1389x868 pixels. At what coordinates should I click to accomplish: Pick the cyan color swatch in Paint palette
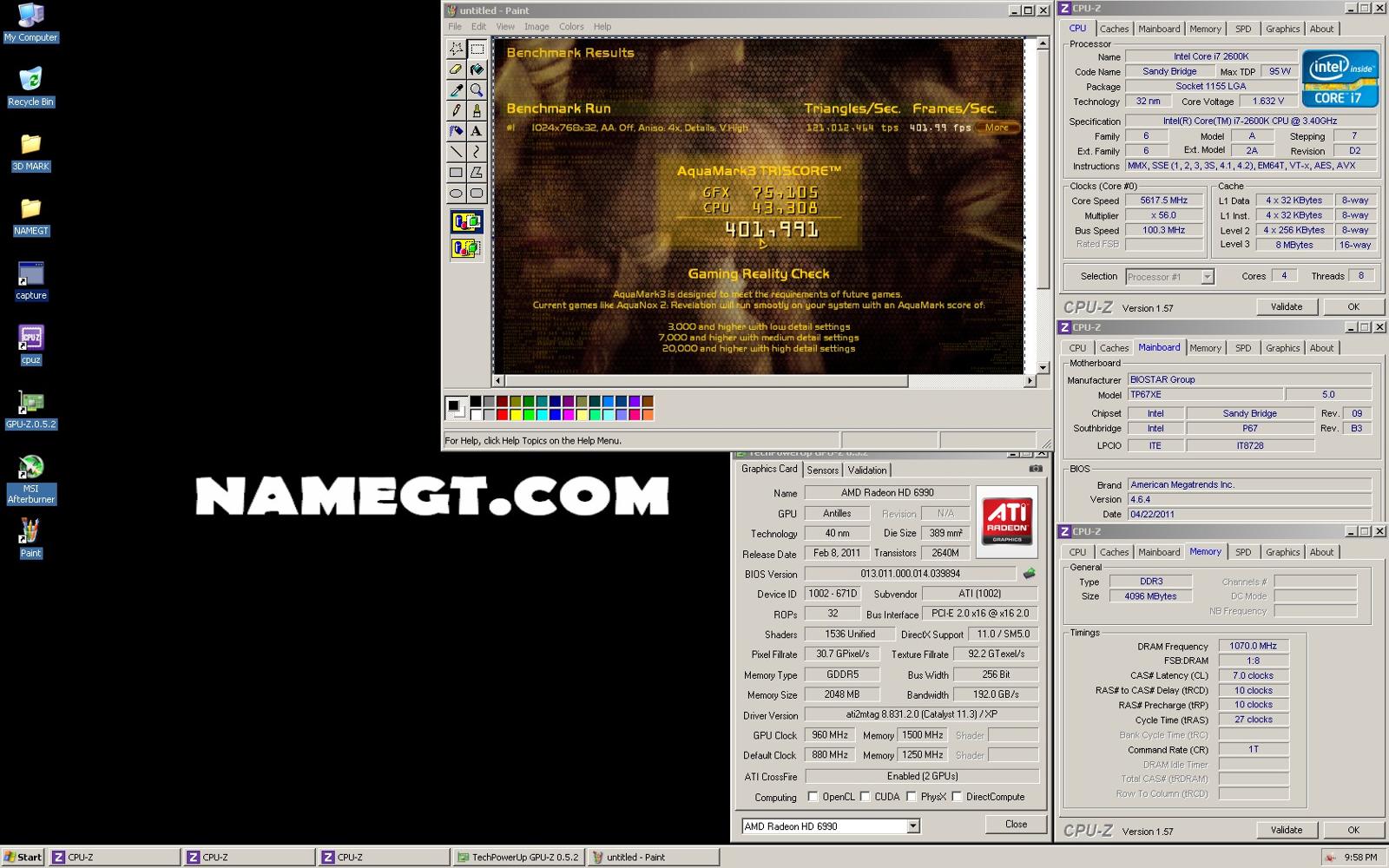542,415
